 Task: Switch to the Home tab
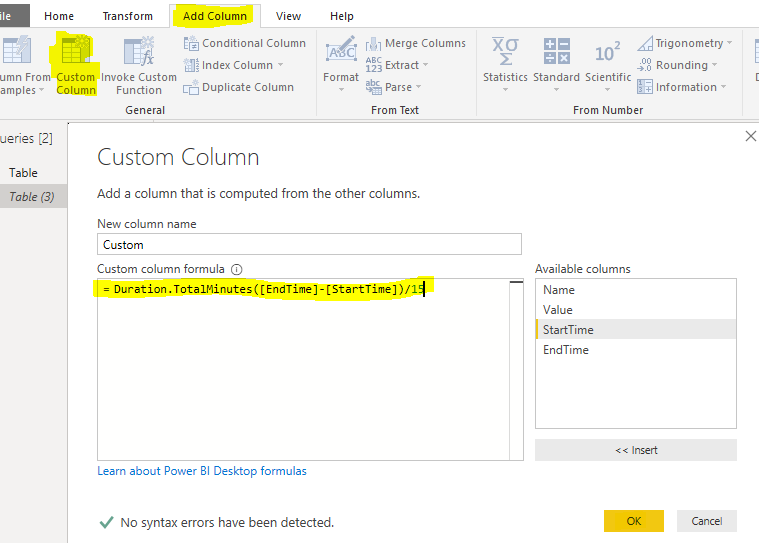pos(59,16)
